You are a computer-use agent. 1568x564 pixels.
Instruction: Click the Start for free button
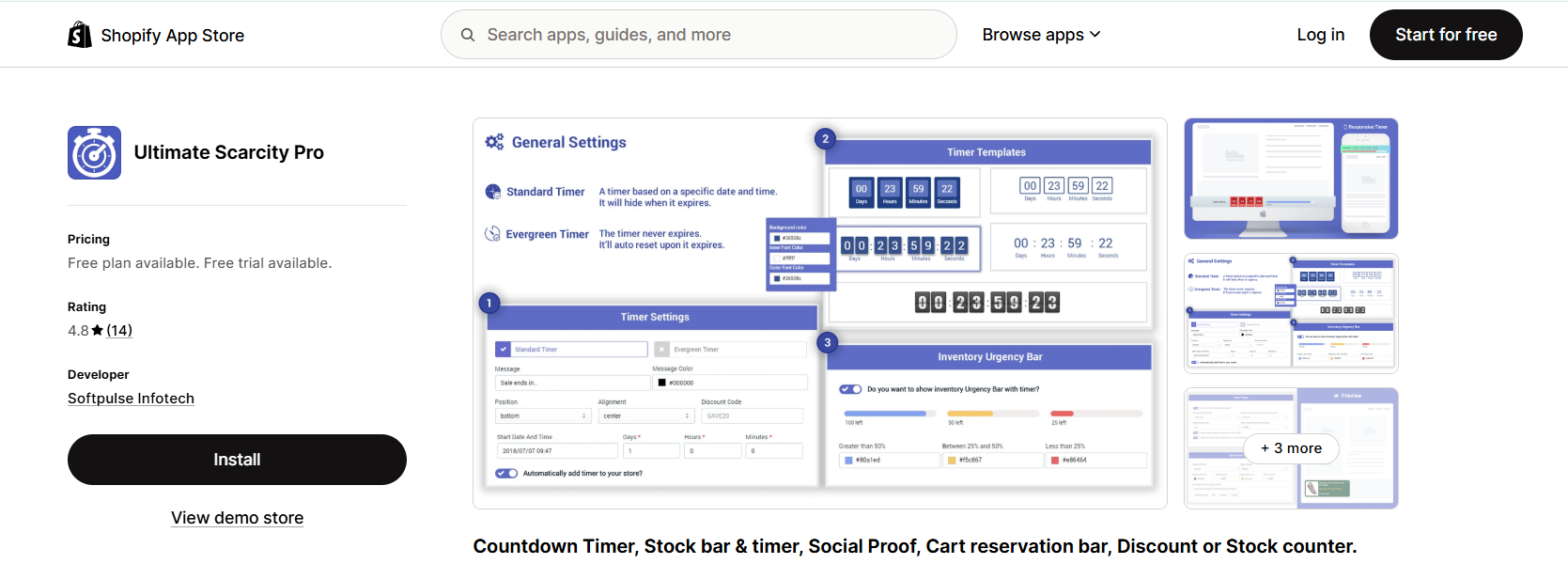[x=1446, y=35]
